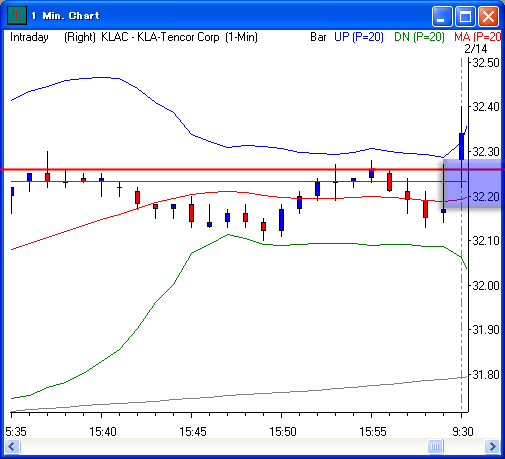Minimize the 1 Min. Chart window
The height and width of the screenshot is (459, 505).
pos(442,16)
